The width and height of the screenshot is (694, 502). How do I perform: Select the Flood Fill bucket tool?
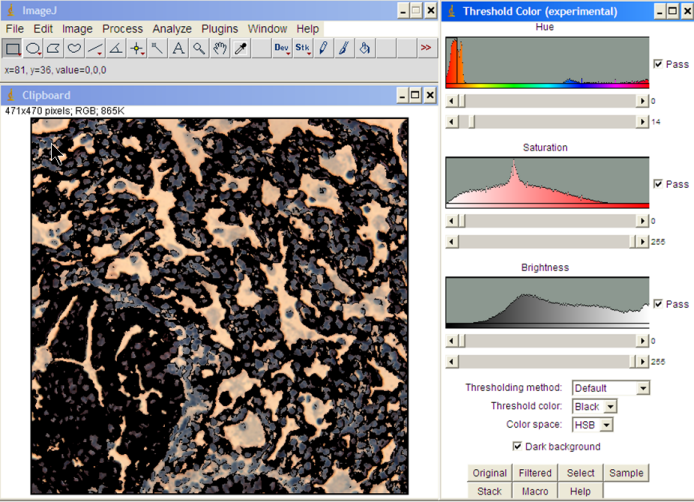[x=365, y=48]
